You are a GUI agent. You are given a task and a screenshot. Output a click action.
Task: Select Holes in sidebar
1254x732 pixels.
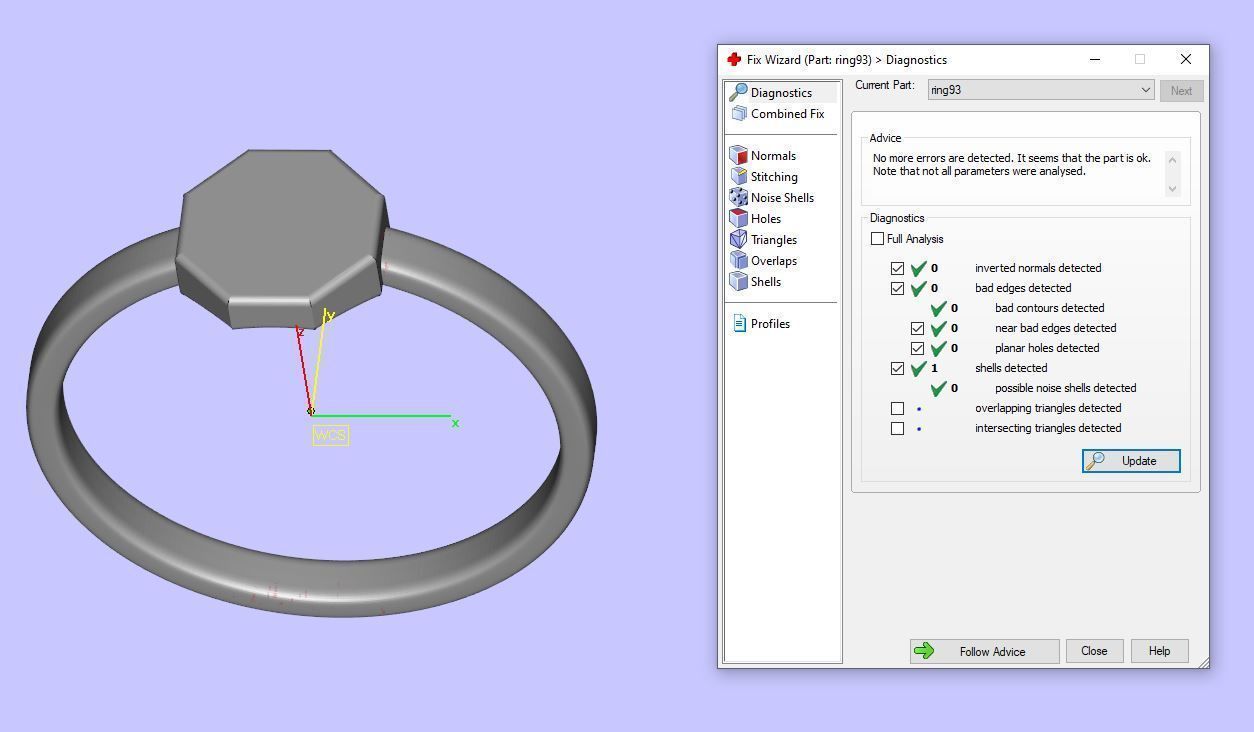click(766, 219)
